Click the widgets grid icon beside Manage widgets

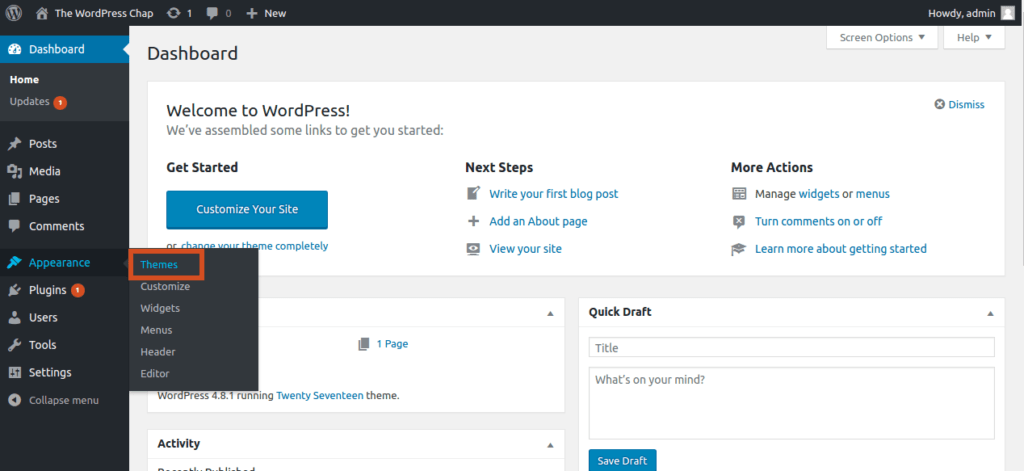pos(739,193)
